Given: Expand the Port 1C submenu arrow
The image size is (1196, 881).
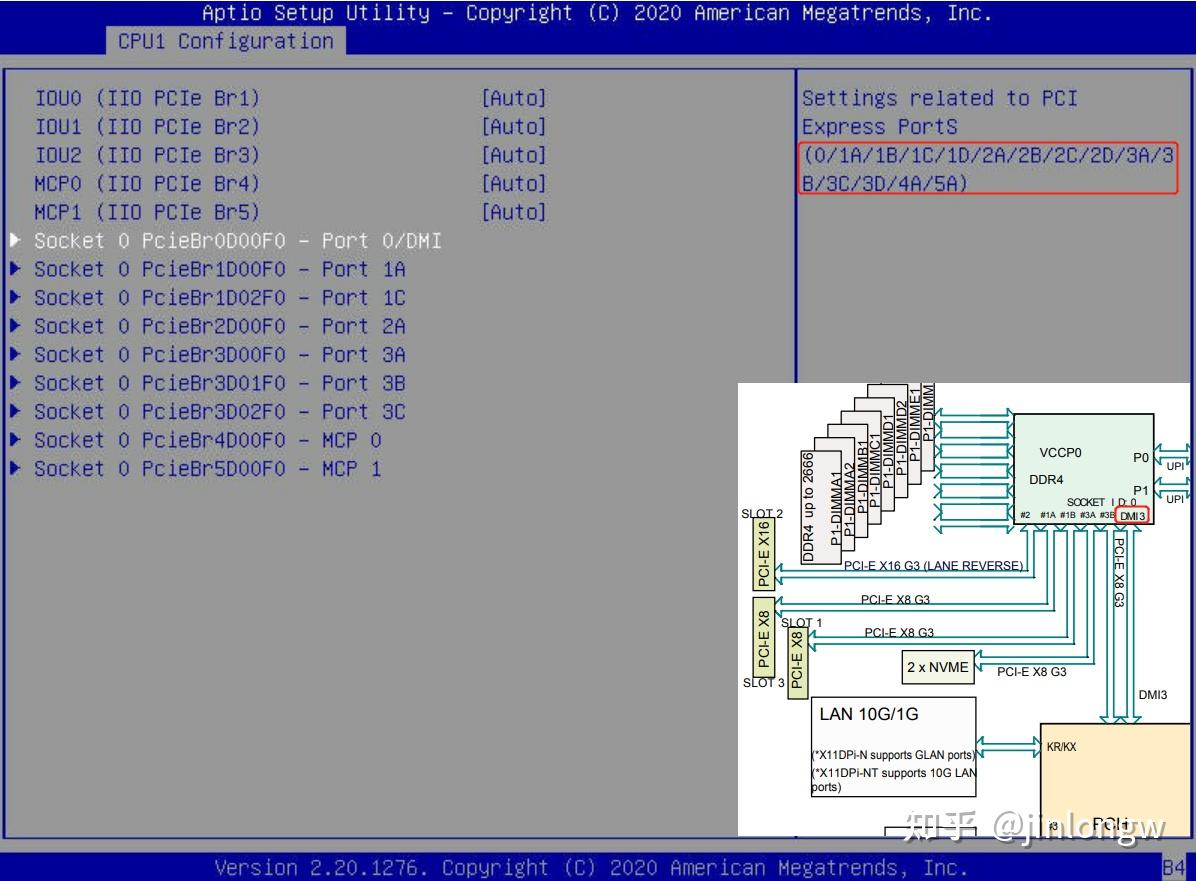Looking at the screenshot, I should click(x=14, y=297).
